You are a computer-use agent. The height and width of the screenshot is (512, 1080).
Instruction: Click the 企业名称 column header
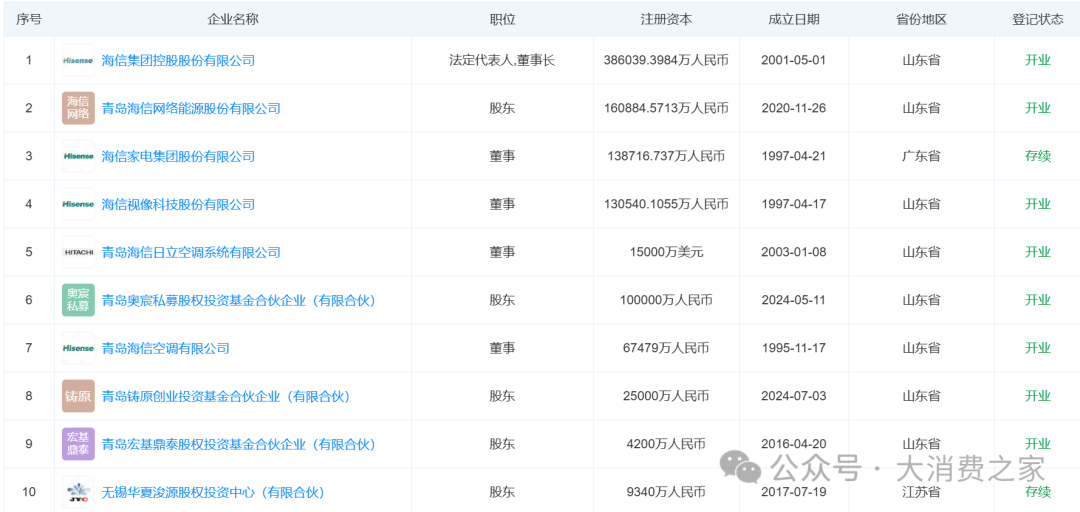coord(233,19)
